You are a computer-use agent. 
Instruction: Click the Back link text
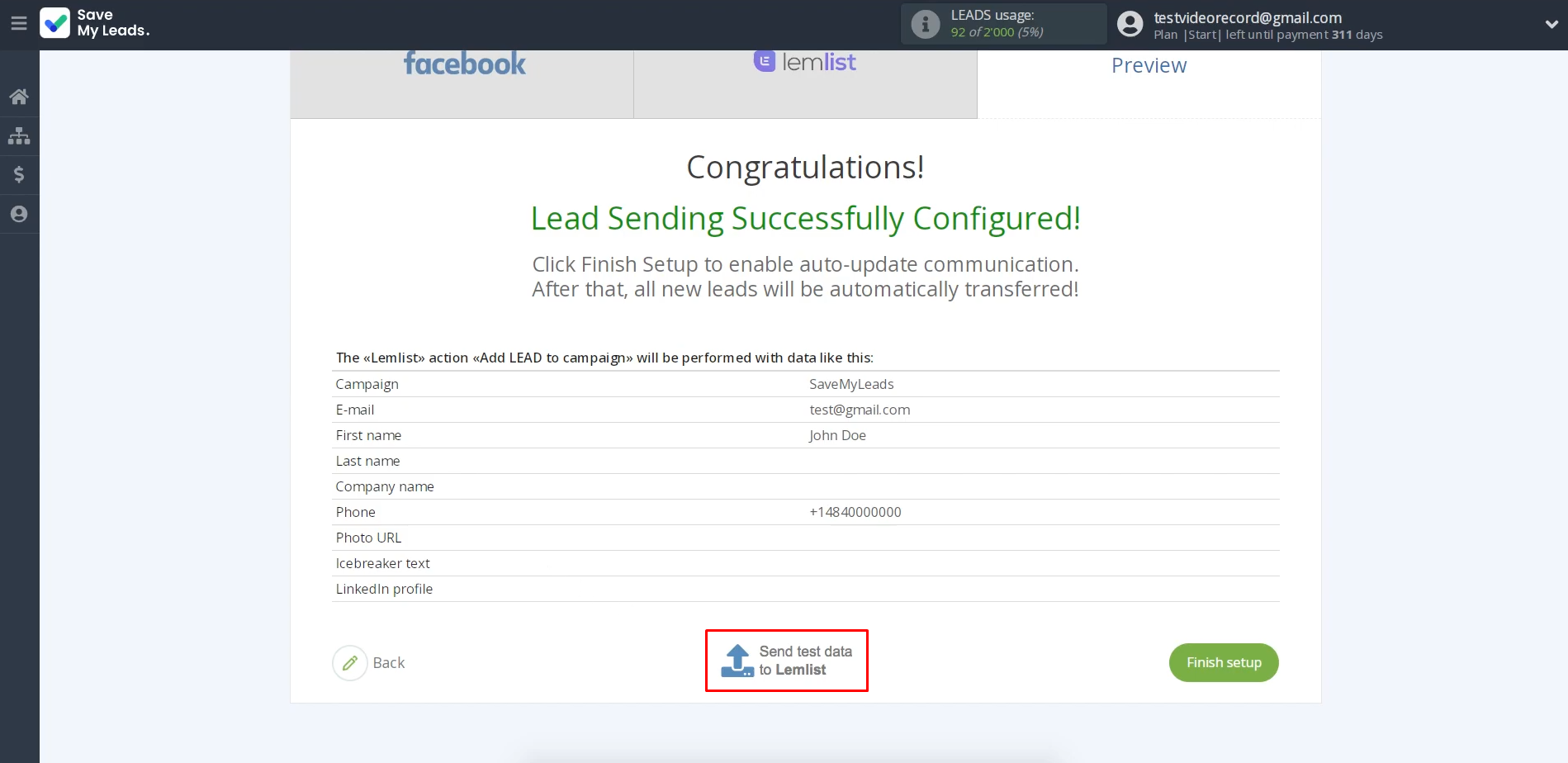point(389,663)
